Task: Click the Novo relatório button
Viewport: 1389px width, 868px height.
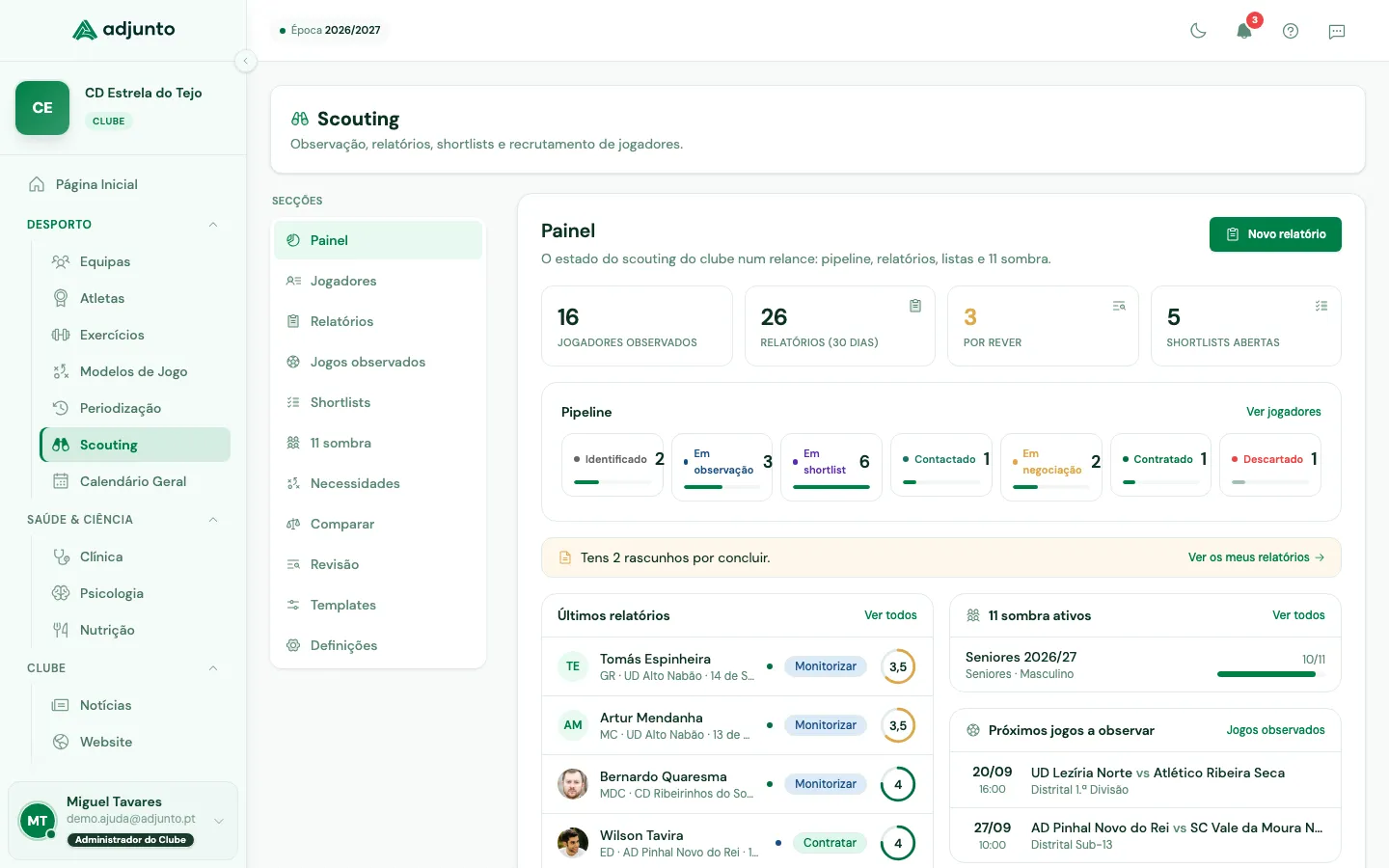Action: 1275,234
